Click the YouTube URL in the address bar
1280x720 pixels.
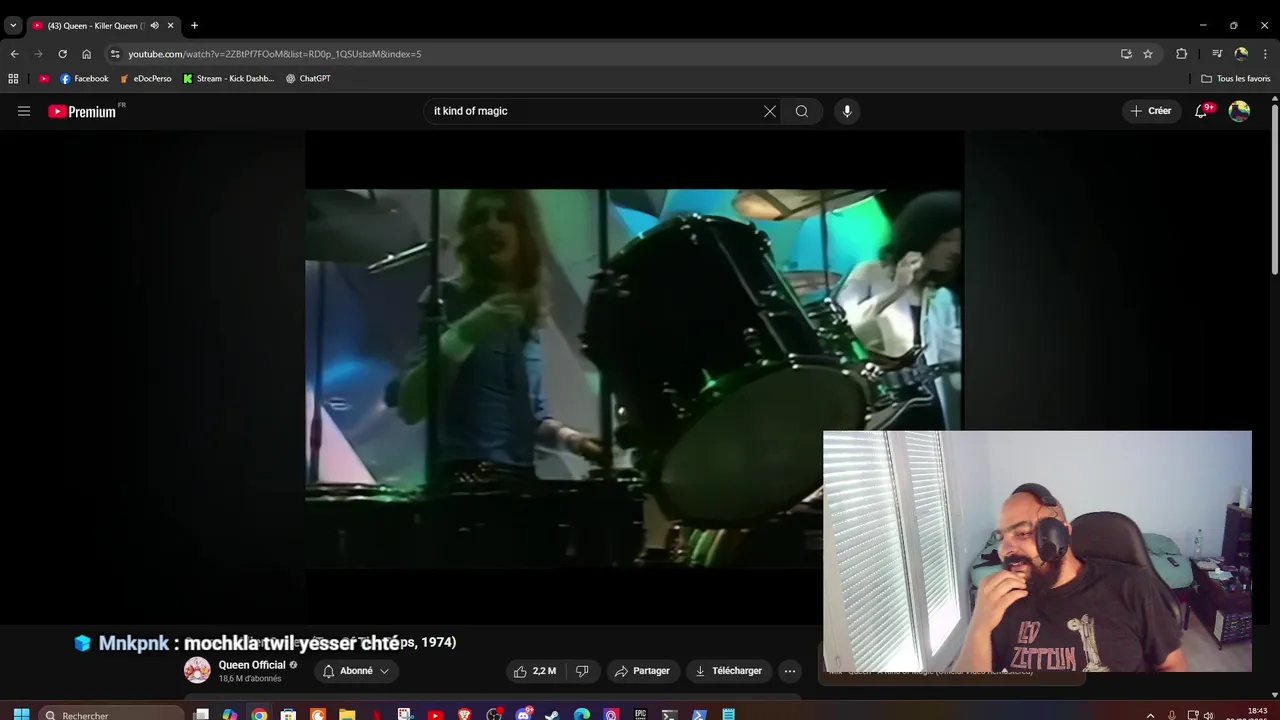click(275, 54)
